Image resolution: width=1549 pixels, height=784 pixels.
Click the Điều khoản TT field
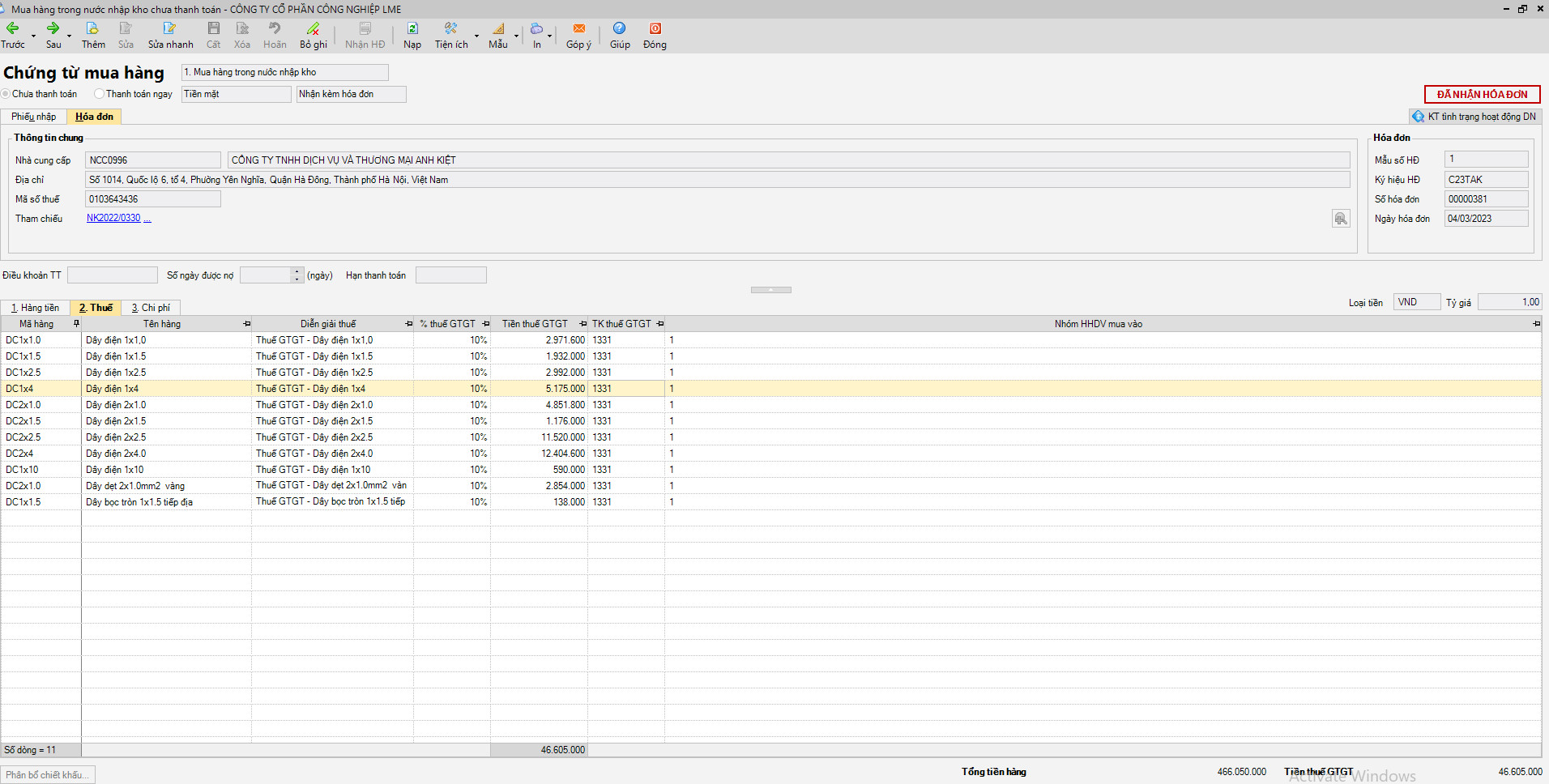coord(113,275)
